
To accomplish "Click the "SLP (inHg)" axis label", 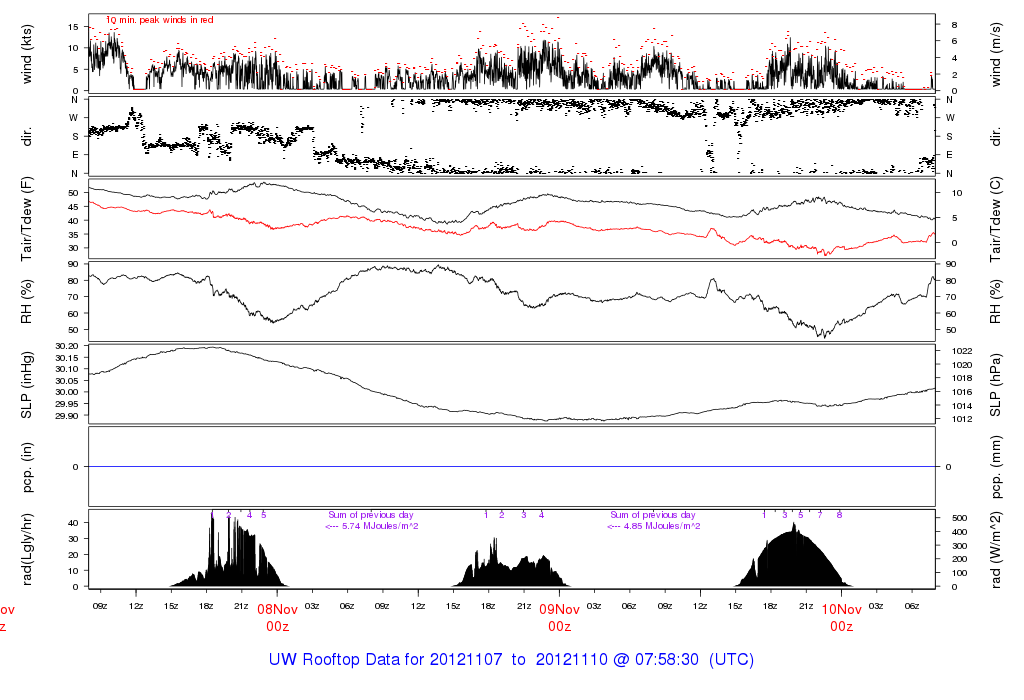I will [x=27, y=385].
